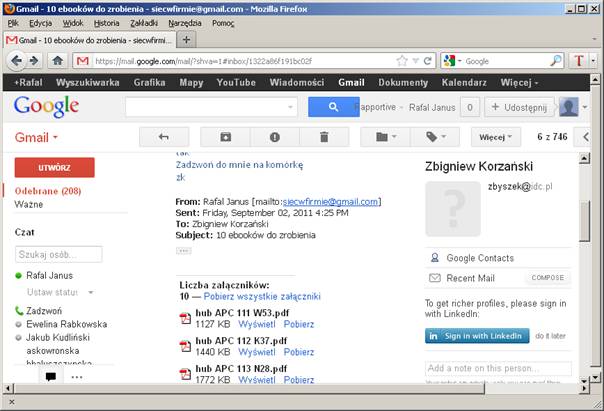
Task: Open the Plik menu
Action: pyautogui.click(x=13, y=23)
